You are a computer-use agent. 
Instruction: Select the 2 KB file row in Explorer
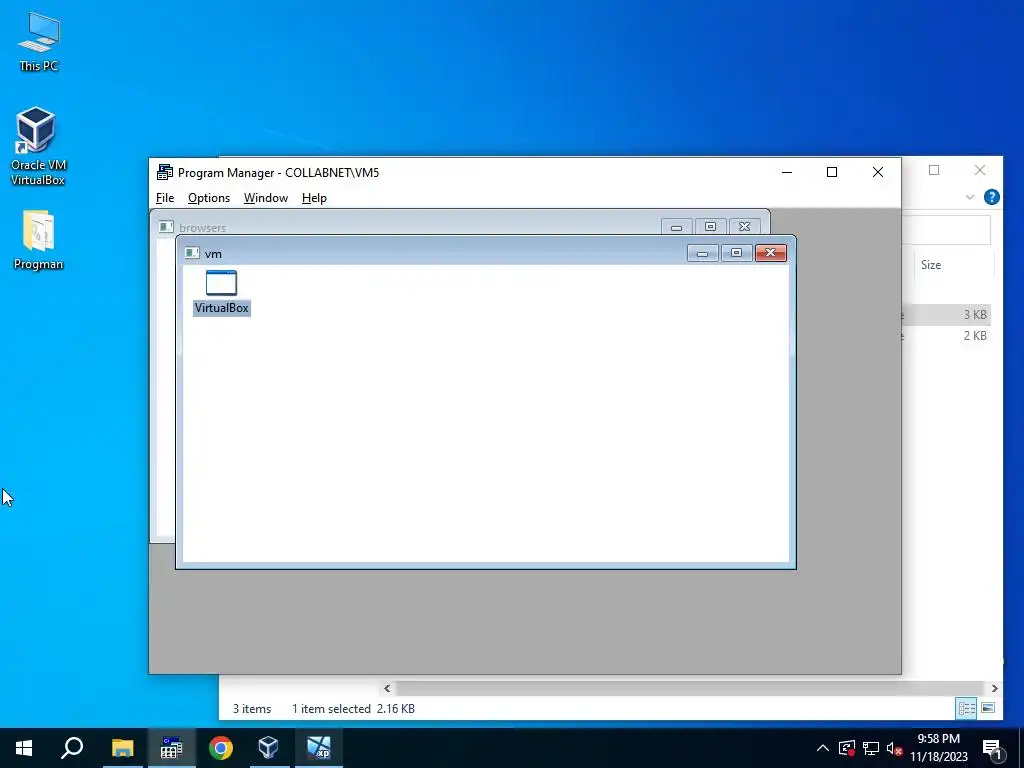point(947,336)
